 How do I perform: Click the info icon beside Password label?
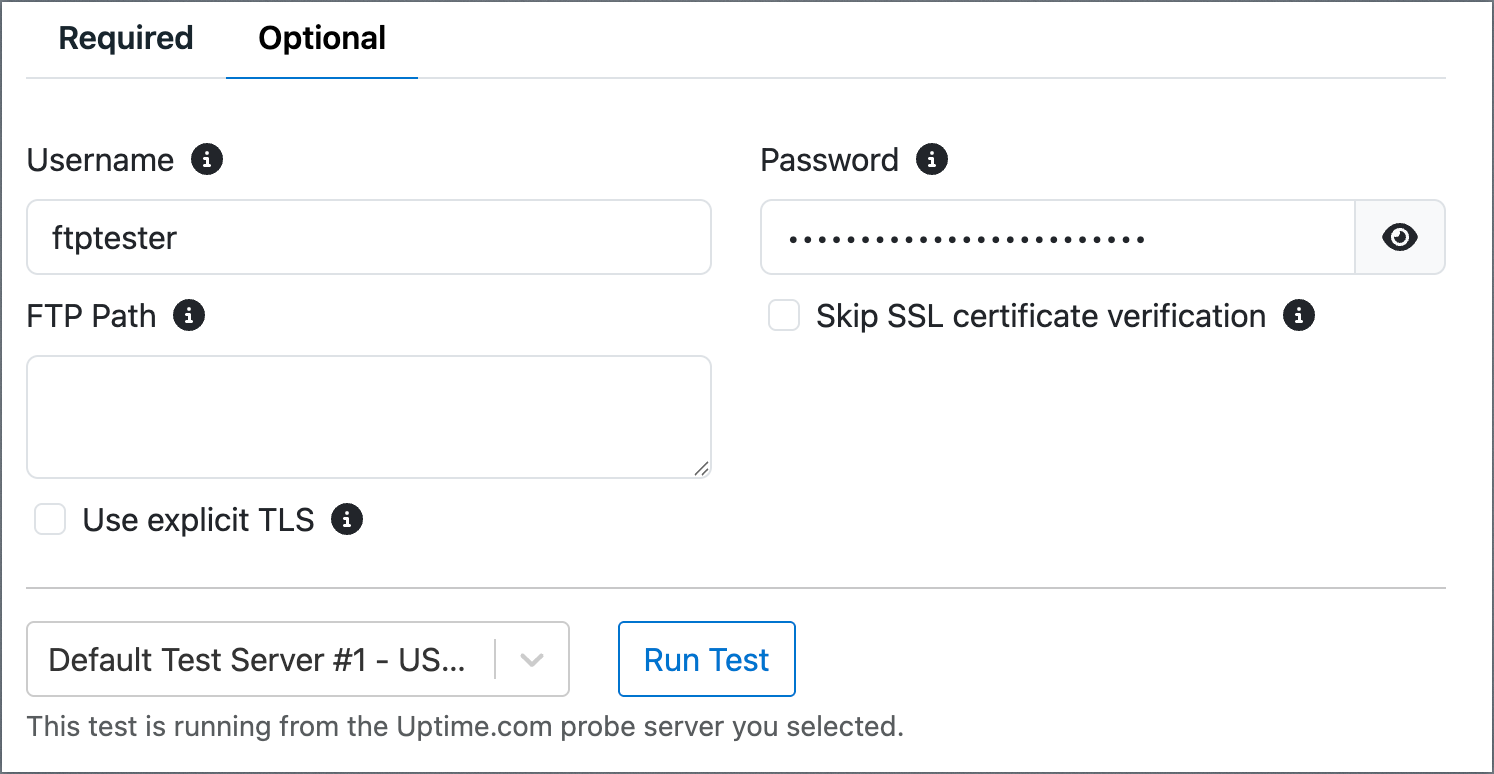point(932,159)
